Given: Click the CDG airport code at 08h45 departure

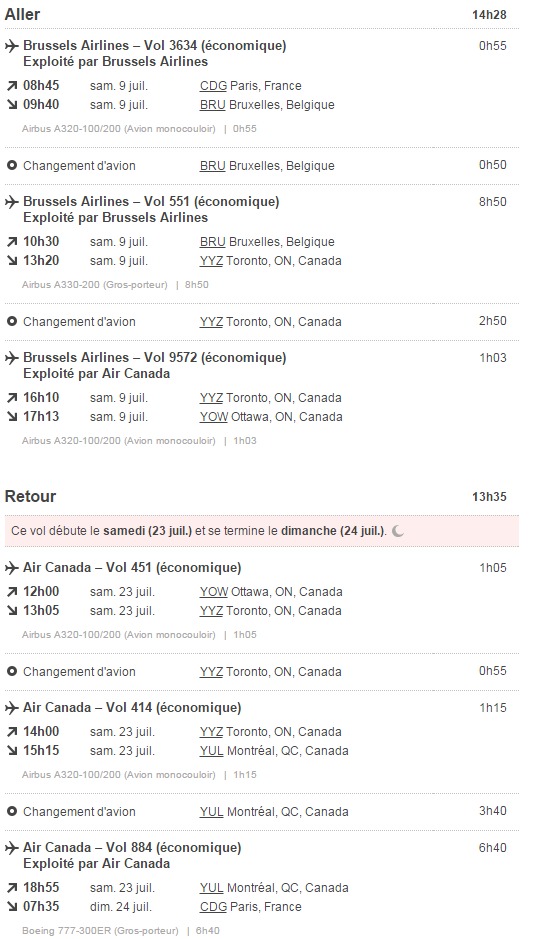Looking at the screenshot, I should click(x=213, y=86).
